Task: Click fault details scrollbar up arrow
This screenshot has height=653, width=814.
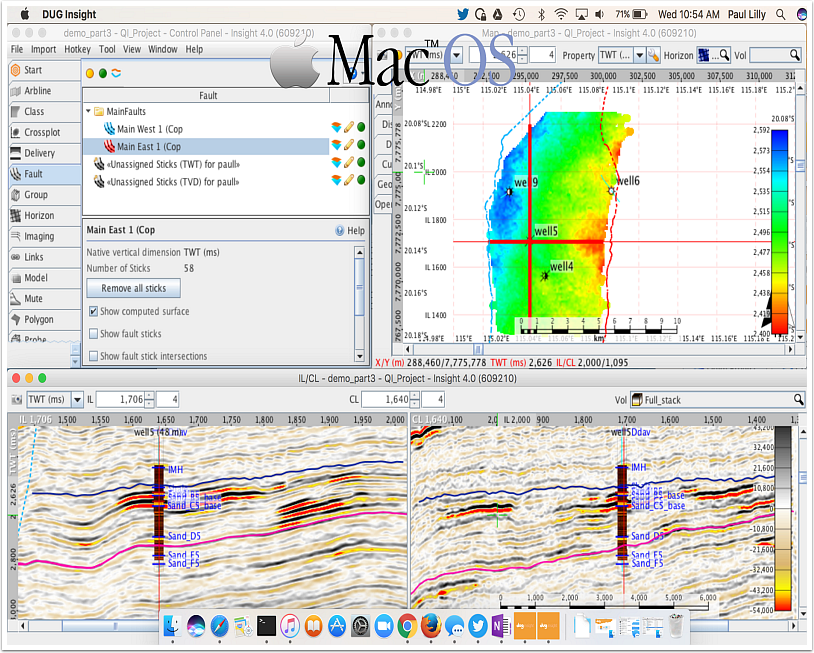Action: pyautogui.click(x=359, y=252)
